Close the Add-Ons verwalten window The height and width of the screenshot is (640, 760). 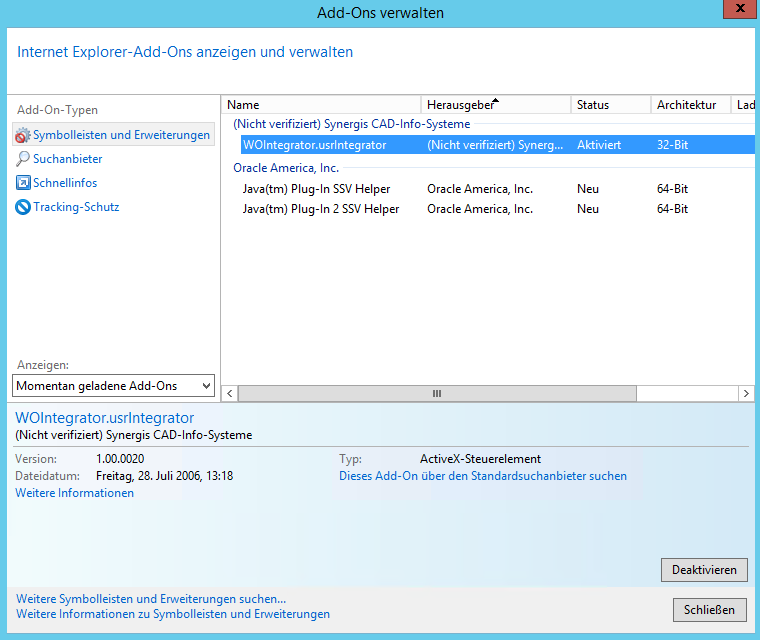740,9
